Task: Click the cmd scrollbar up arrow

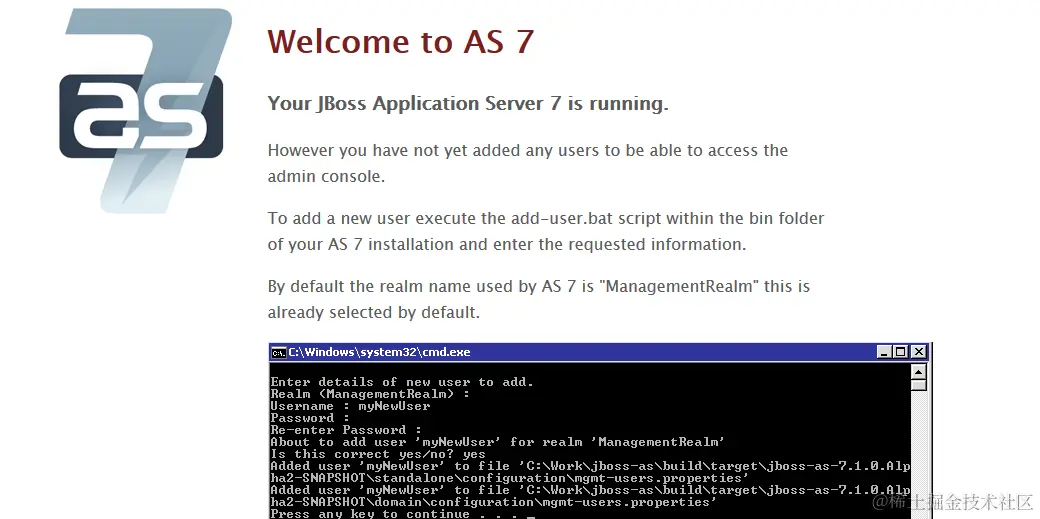Action: pyautogui.click(x=919, y=372)
